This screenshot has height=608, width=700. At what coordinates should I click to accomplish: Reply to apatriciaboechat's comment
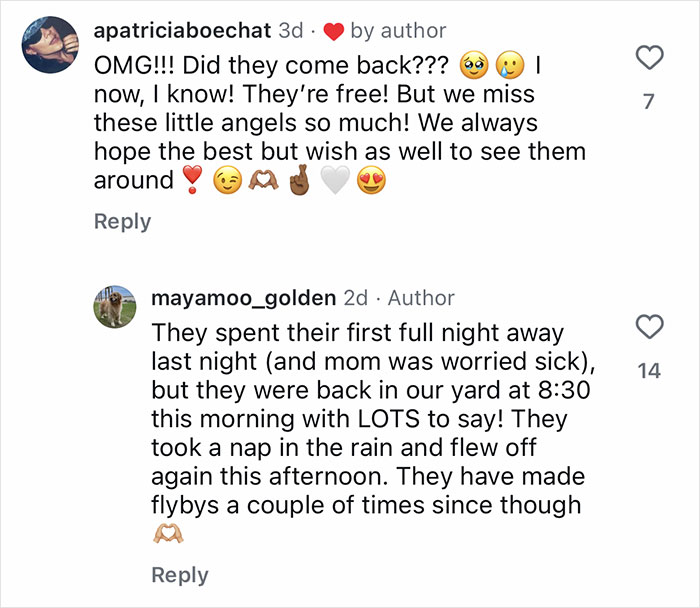122,221
